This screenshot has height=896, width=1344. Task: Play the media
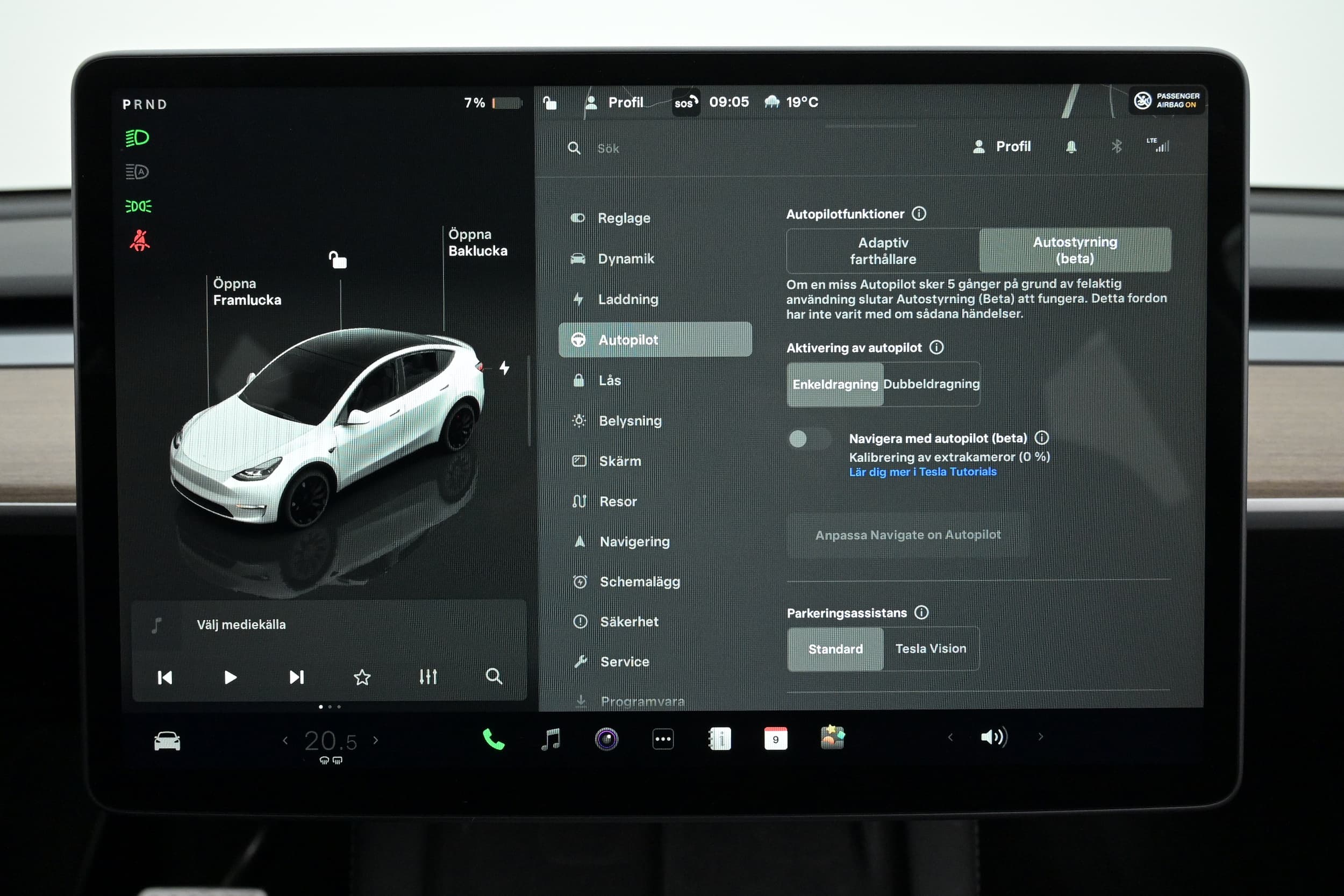pos(230,677)
